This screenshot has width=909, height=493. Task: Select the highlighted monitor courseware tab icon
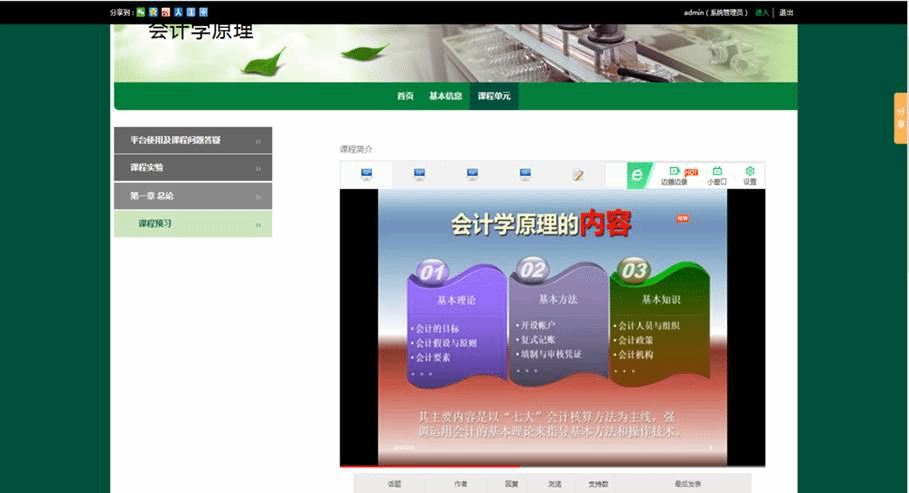coord(366,175)
